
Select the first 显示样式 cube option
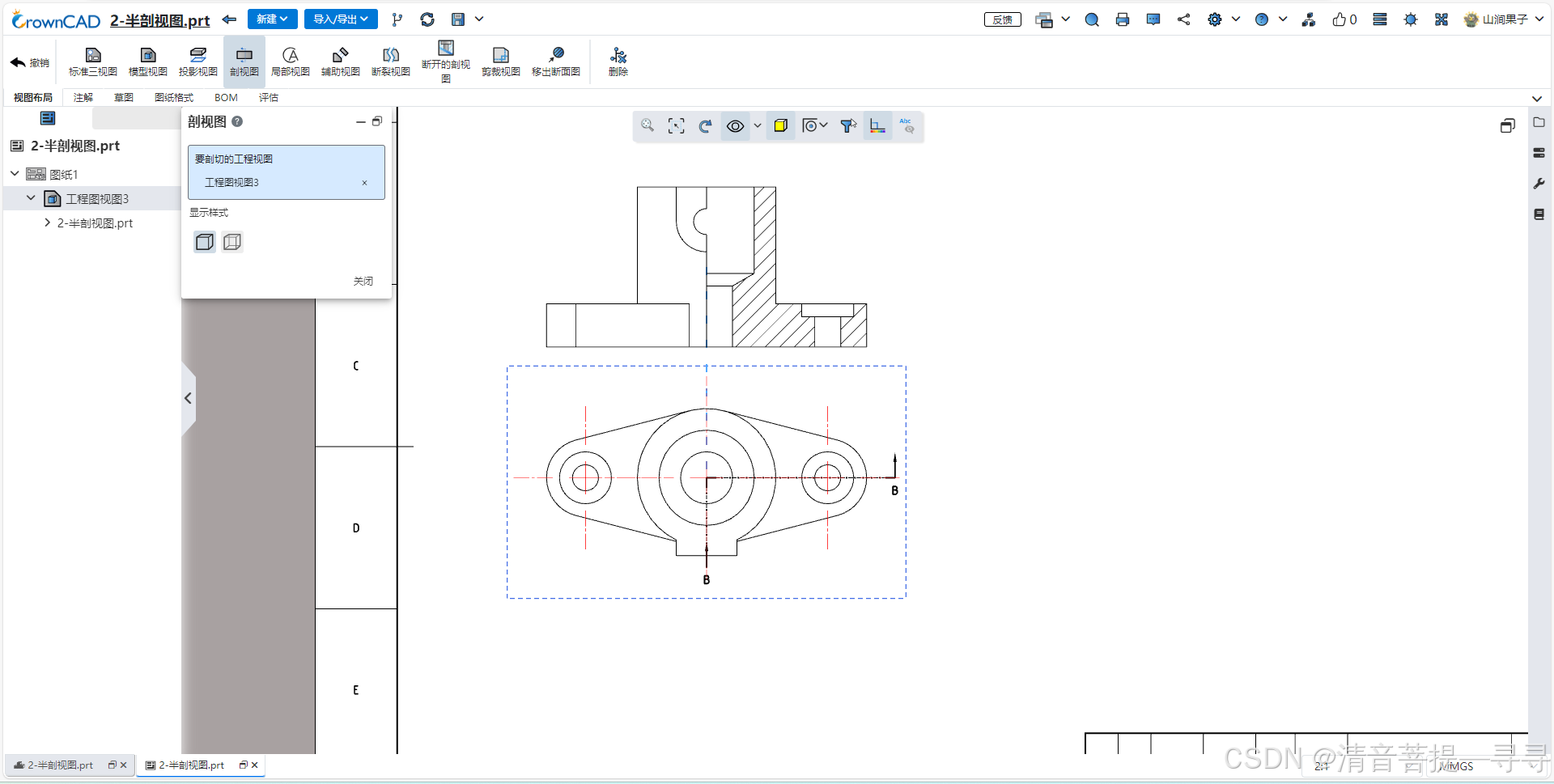(x=205, y=242)
